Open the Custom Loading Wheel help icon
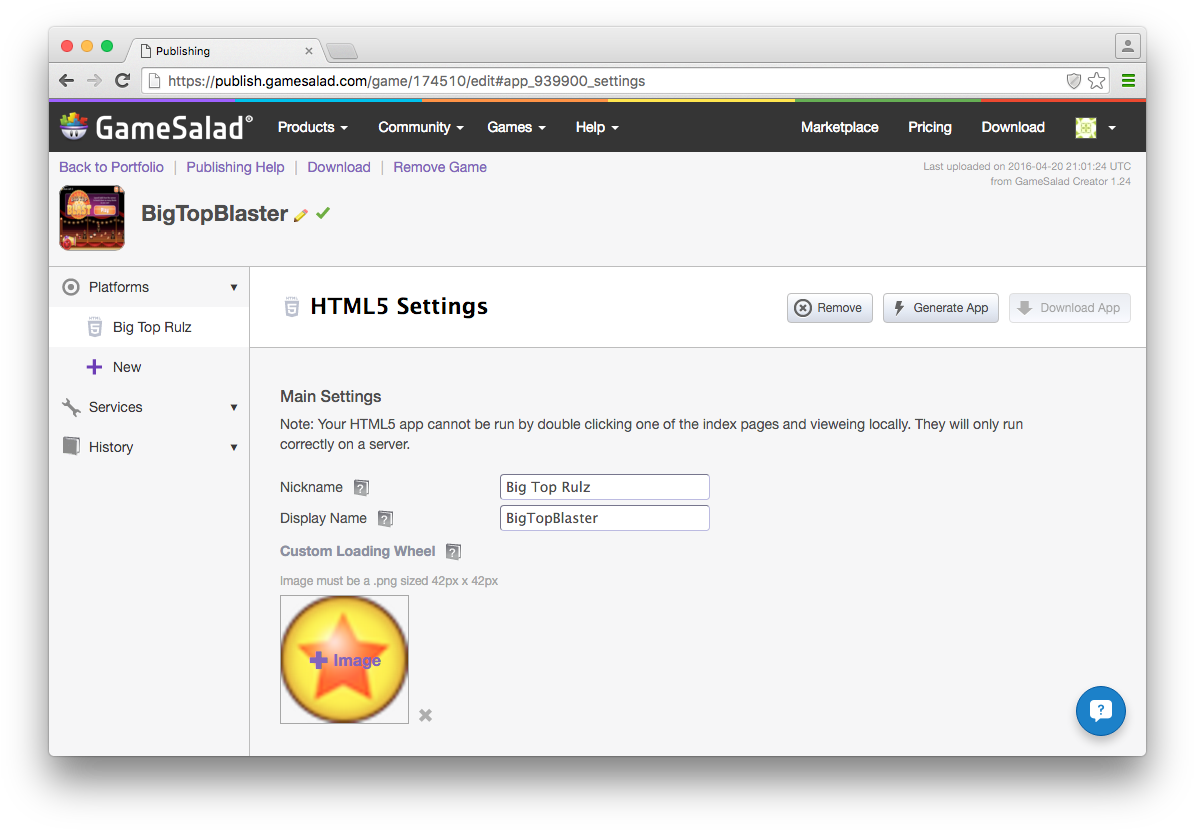This screenshot has width=1194, height=830. coord(453,551)
